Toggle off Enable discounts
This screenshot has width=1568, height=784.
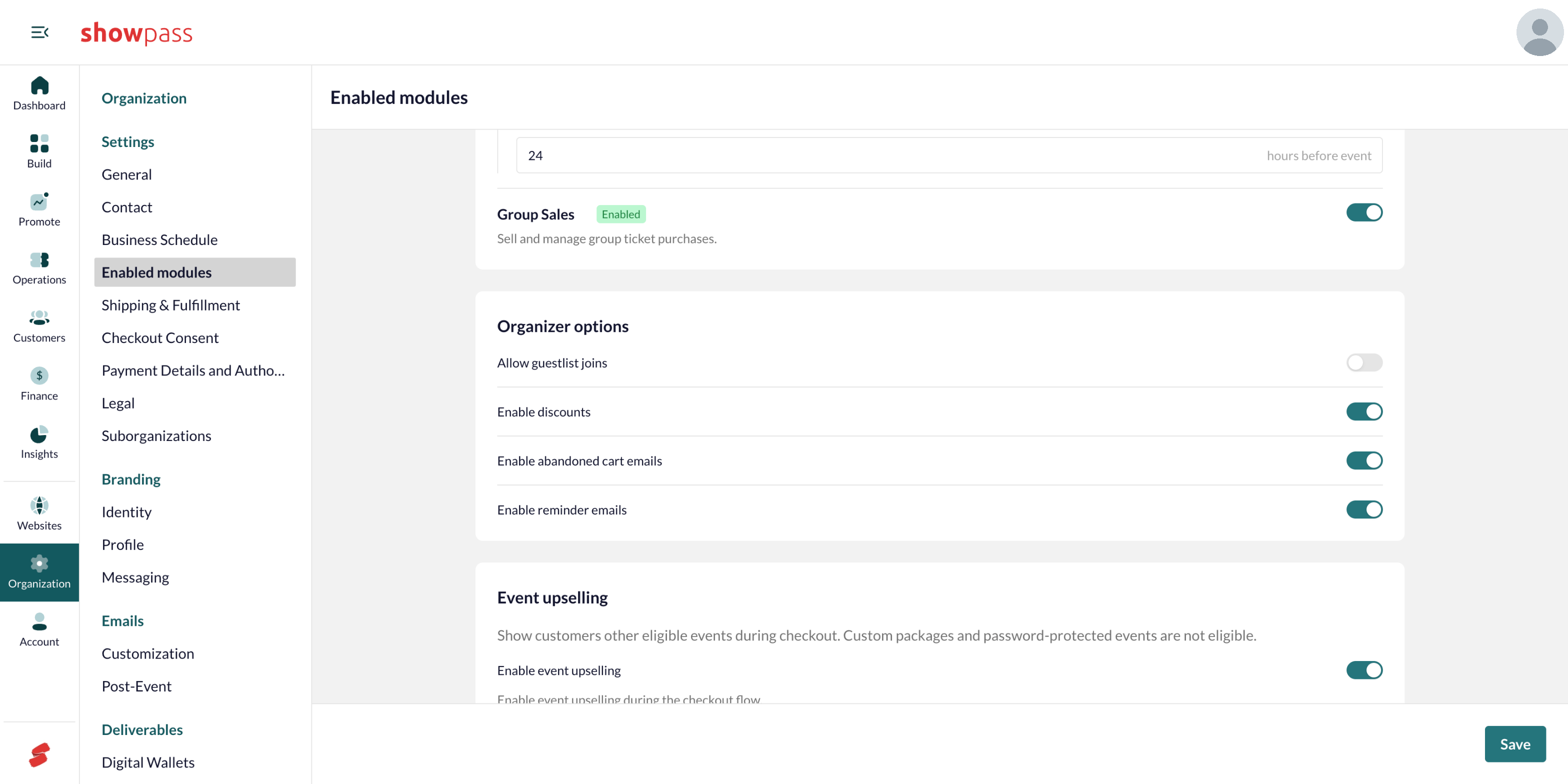pyautogui.click(x=1364, y=411)
